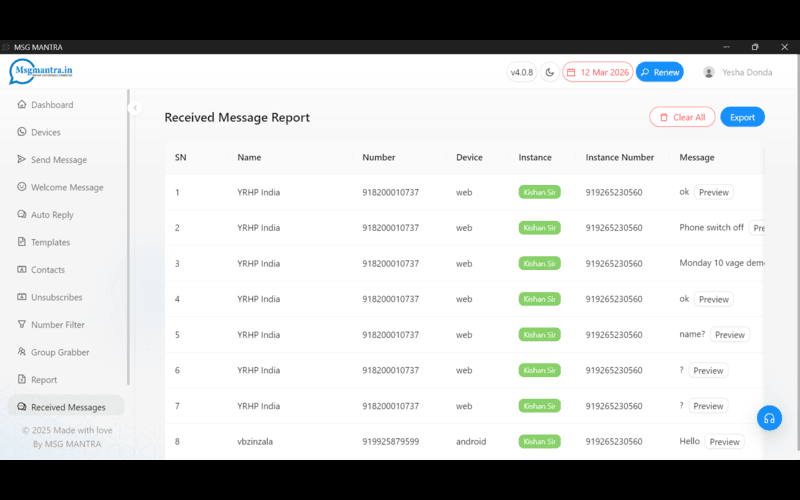Click the Clear All button
The width and height of the screenshot is (800, 500).
[682, 117]
